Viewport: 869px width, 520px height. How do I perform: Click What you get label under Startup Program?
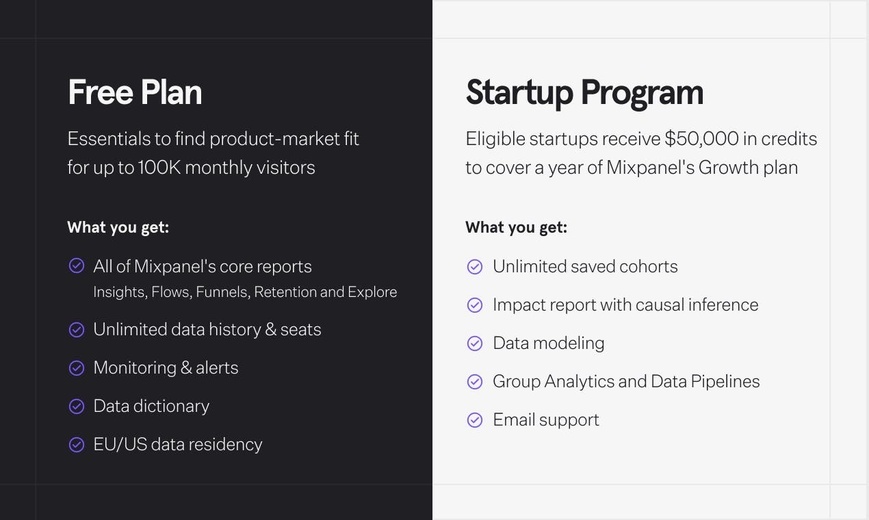517,227
